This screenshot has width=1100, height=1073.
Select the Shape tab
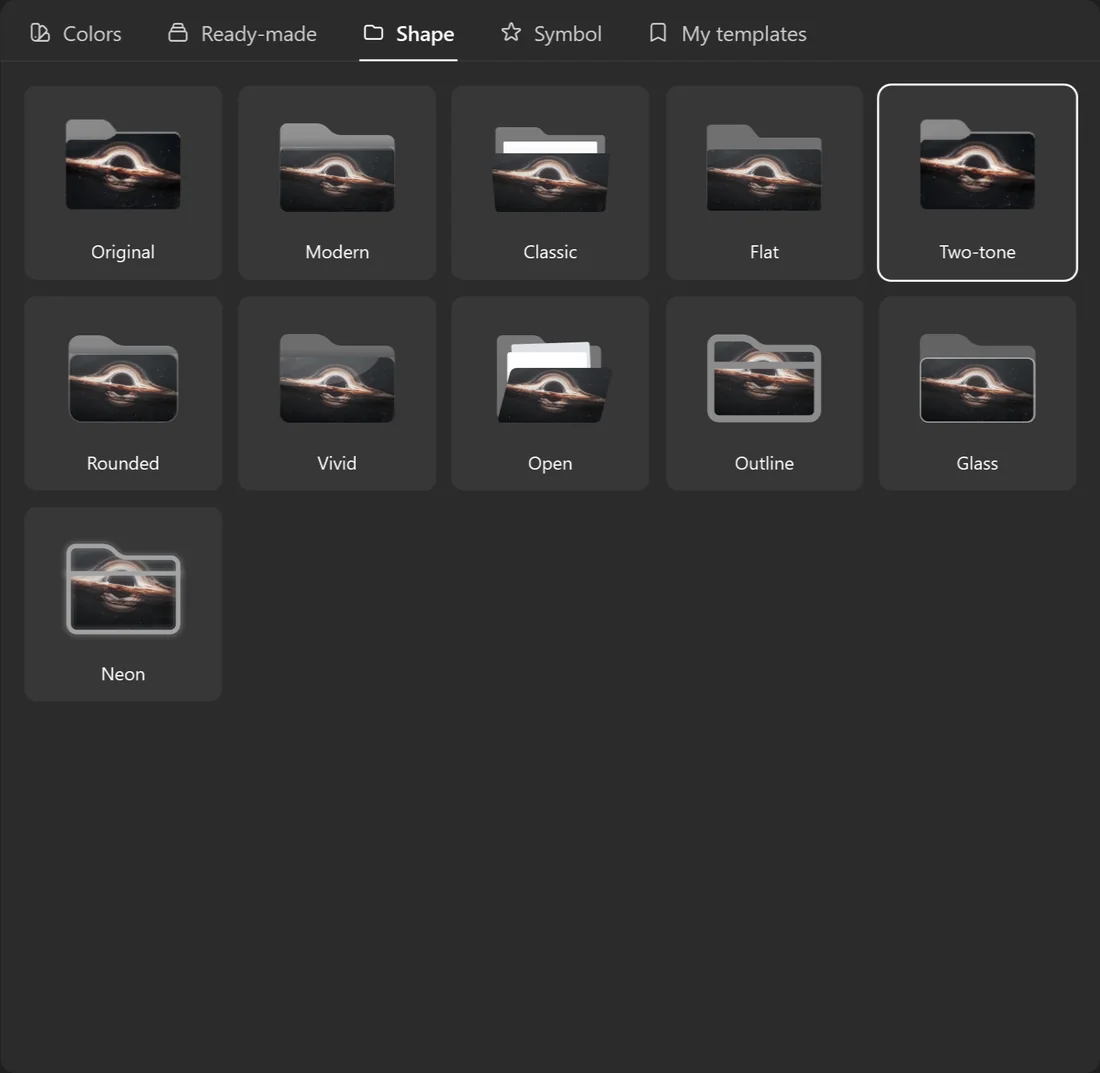pos(408,34)
